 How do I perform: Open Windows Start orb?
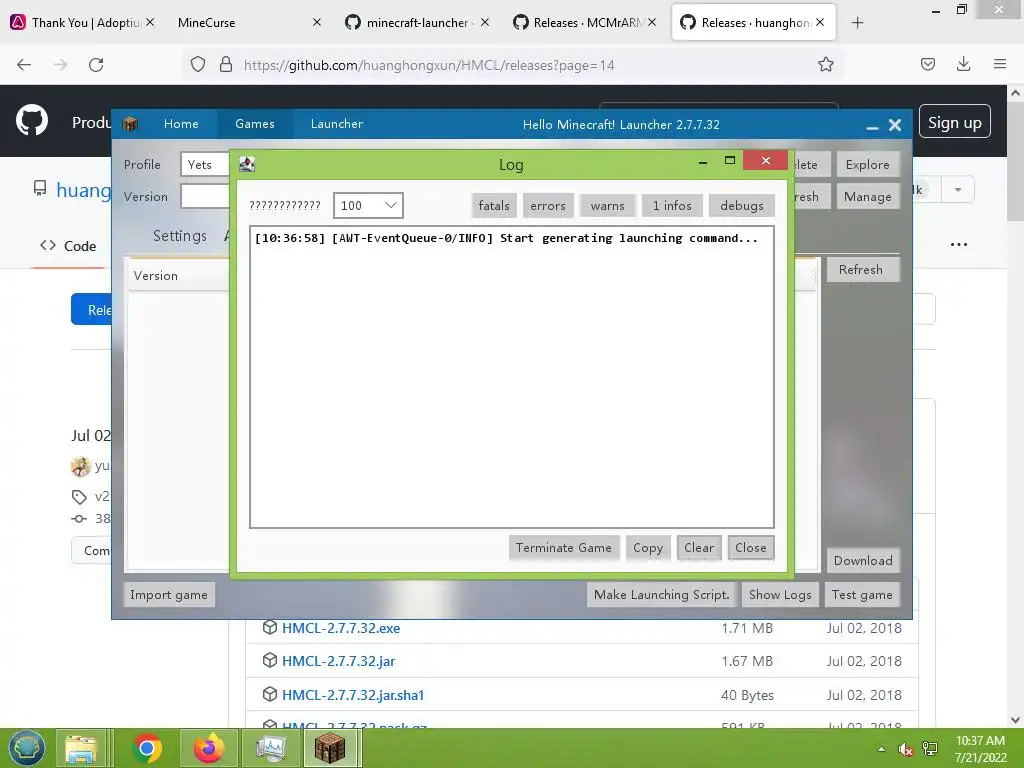[26, 748]
